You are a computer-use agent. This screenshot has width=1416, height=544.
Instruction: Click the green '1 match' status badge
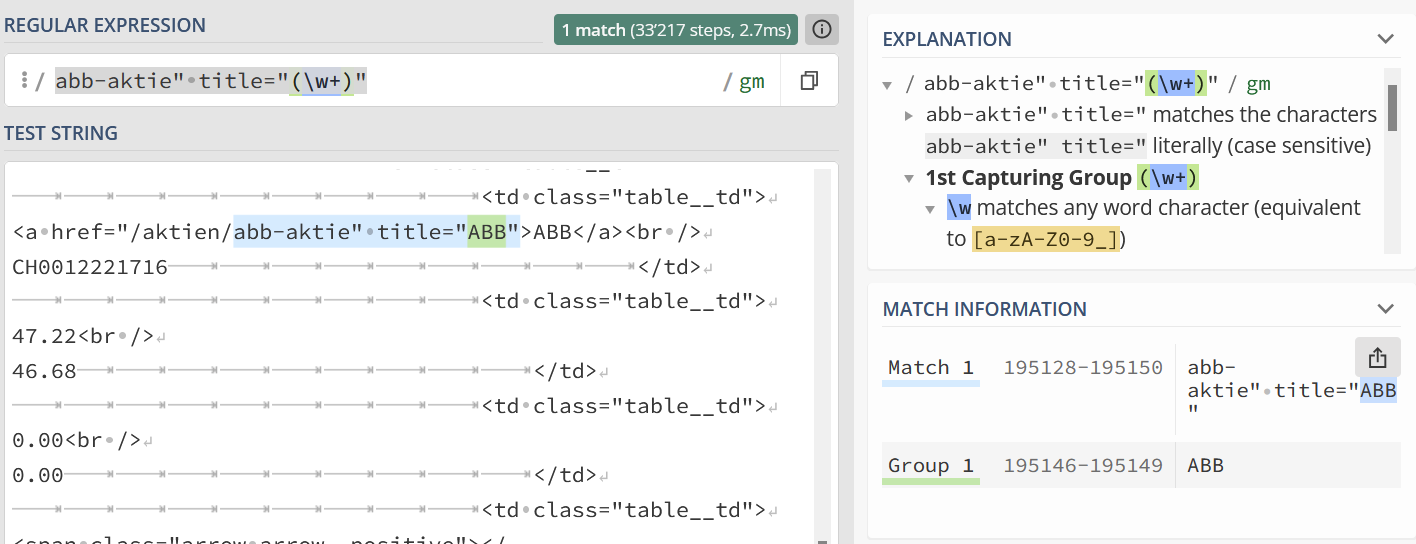(677, 30)
